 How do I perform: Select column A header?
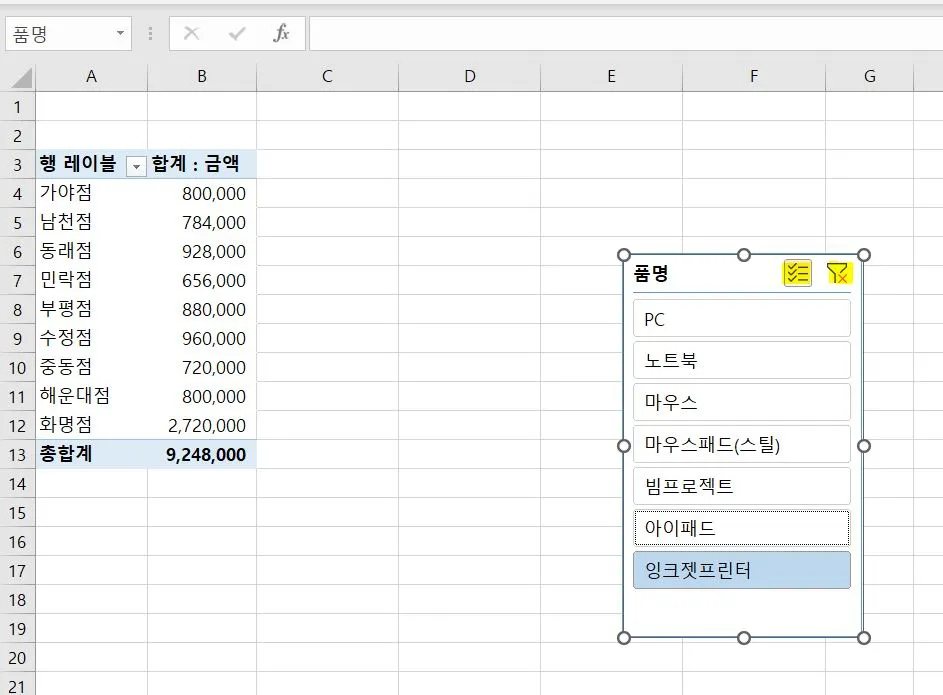pyautogui.click(x=91, y=76)
